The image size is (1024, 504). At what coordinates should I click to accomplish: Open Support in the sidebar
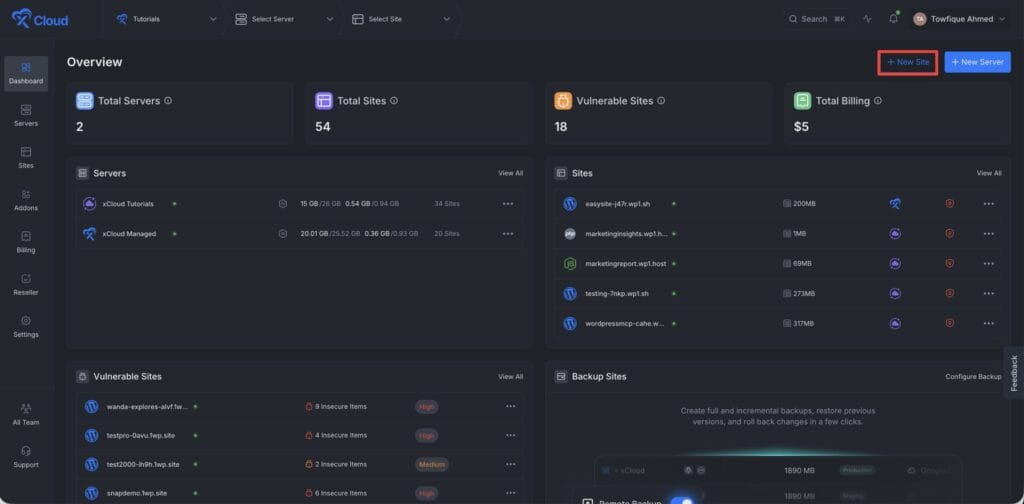coord(26,457)
